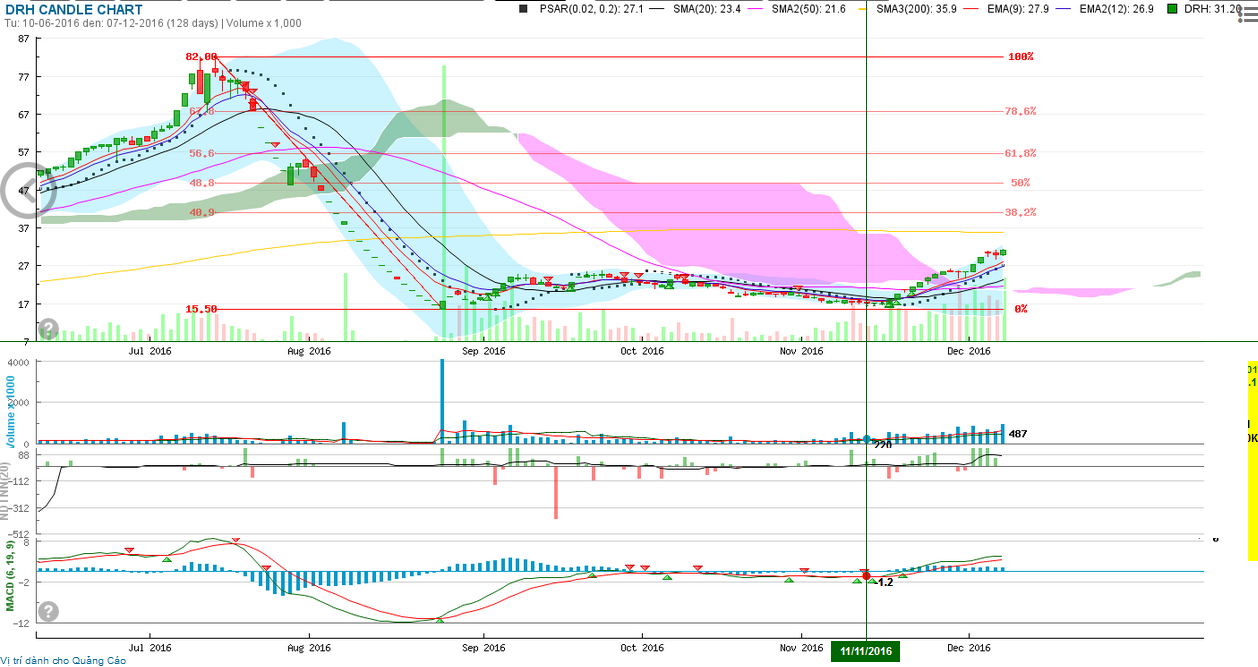Open the help icon on candle chart
This screenshot has height=667, width=1258.
pyautogui.click(x=48, y=329)
